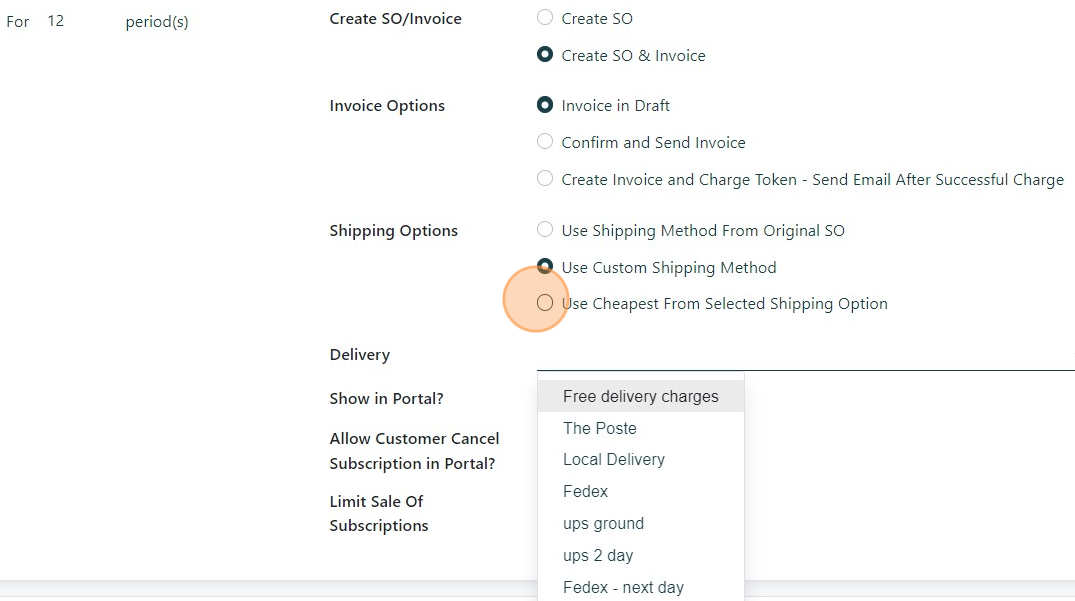
Task: Click the Delivery dropdown field
Action: (x=805, y=356)
